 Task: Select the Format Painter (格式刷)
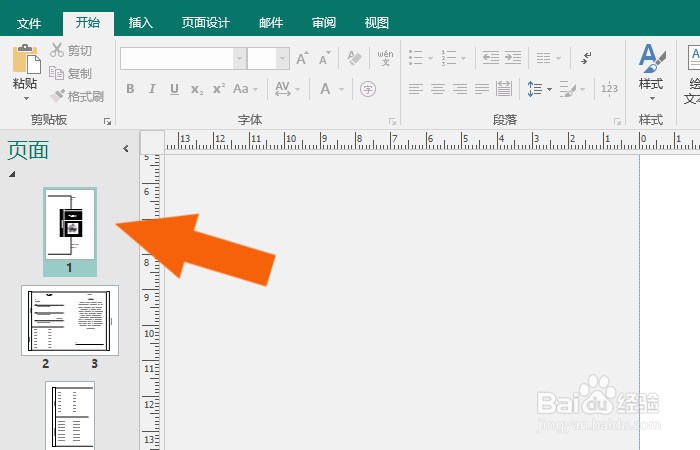click(x=77, y=96)
